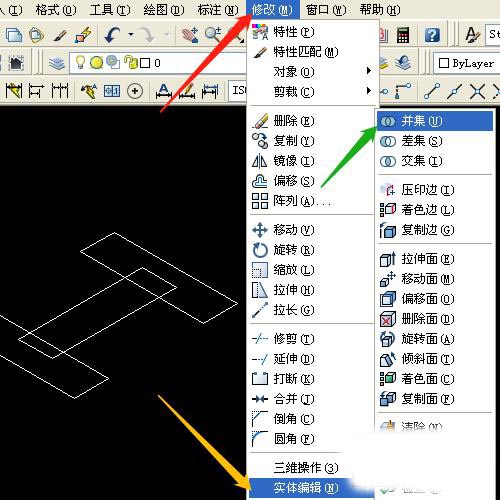
Task: Click 拉伸(H) Stretch menu entry
Action: pyautogui.click(x=312, y=290)
